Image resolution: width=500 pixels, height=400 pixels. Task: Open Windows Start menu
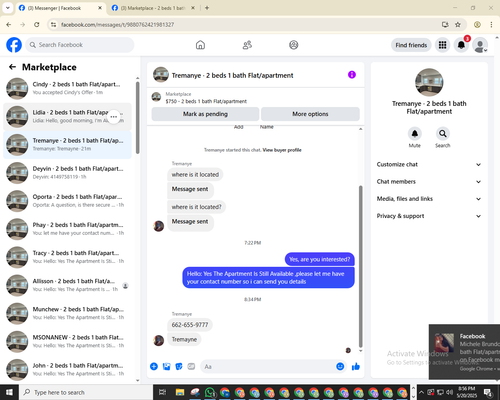tap(9, 392)
